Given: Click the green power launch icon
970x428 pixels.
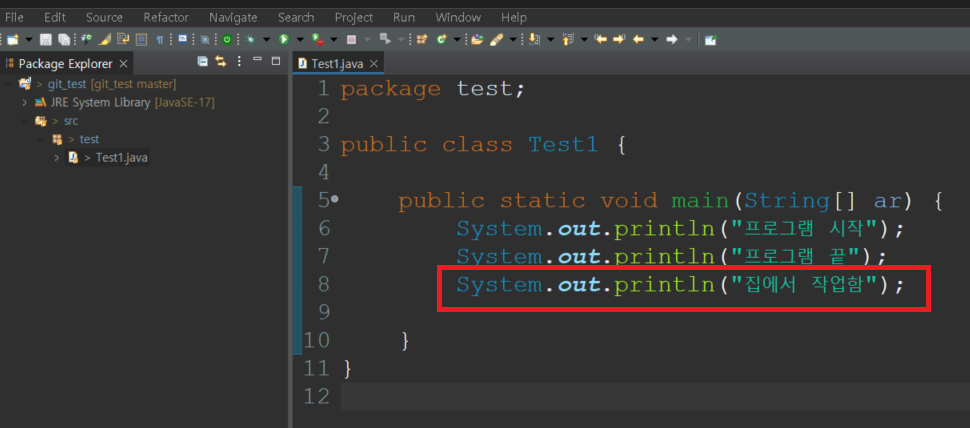Looking at the screenshot, I should point(227,40).
